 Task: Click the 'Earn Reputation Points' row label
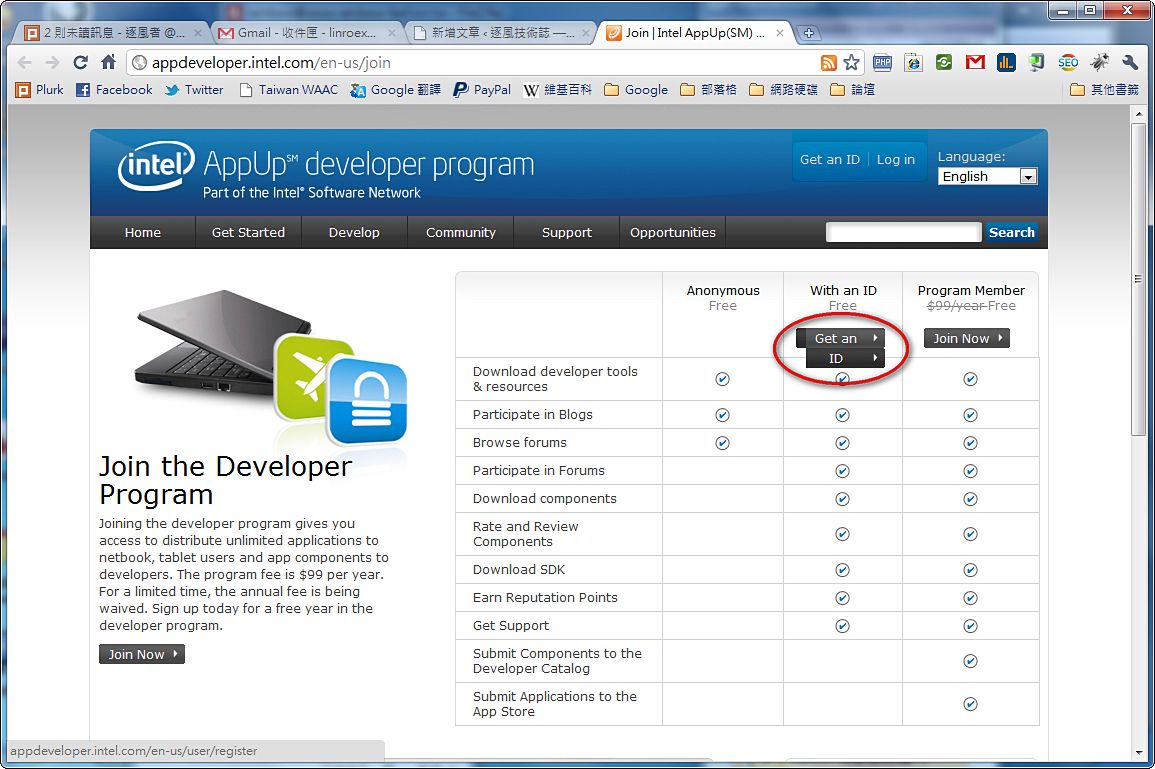[x=545, y=598]
